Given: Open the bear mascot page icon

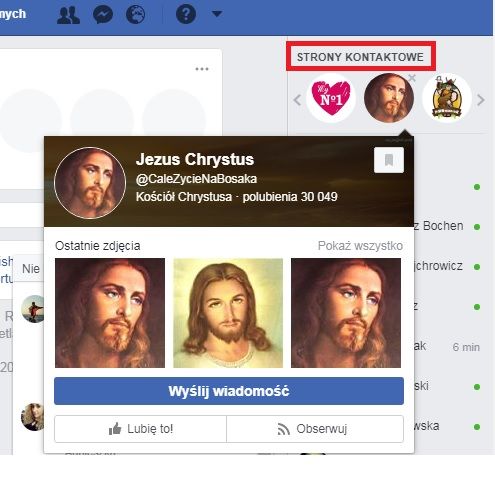Looking at the screenshot, I should click(447, 98).
